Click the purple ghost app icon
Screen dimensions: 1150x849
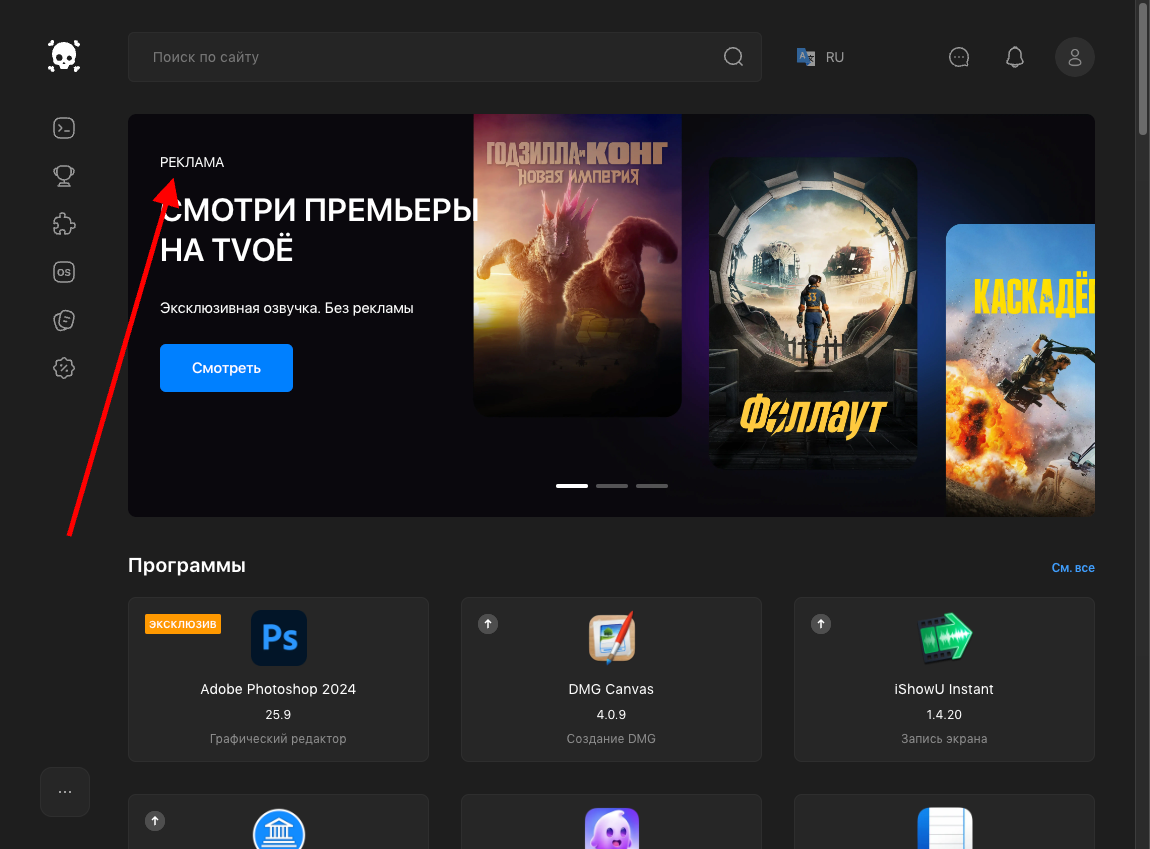[612, 828]
